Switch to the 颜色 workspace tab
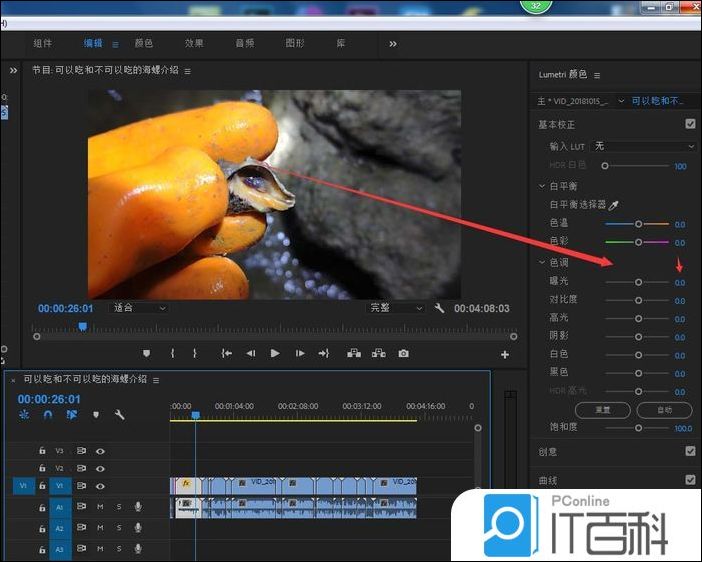Viewport: 702px width, 562px height. [143, 43]
